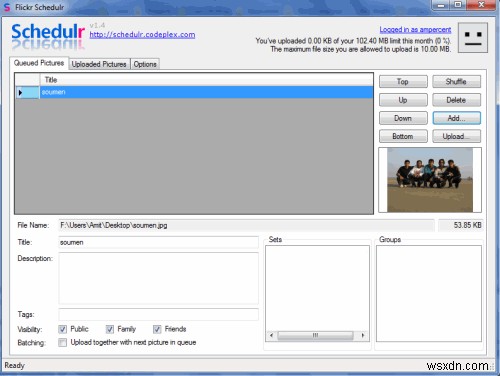Image resolution: width=500 pixels, height=376 pixels.
Task: Toggle the Public visibility checkbox
Action: pyautogui.click(x=62, y=329)
